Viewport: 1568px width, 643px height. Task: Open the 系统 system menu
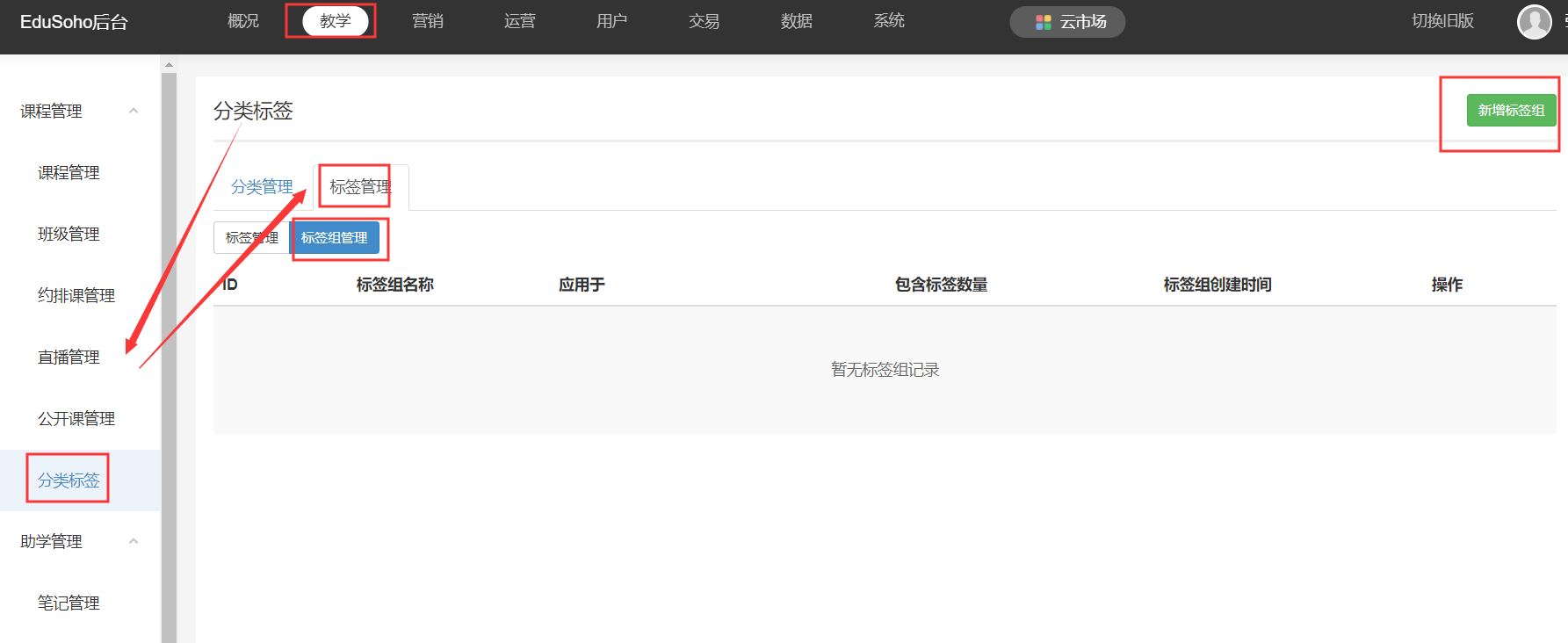pyautogui.click(x=889, y=21)
